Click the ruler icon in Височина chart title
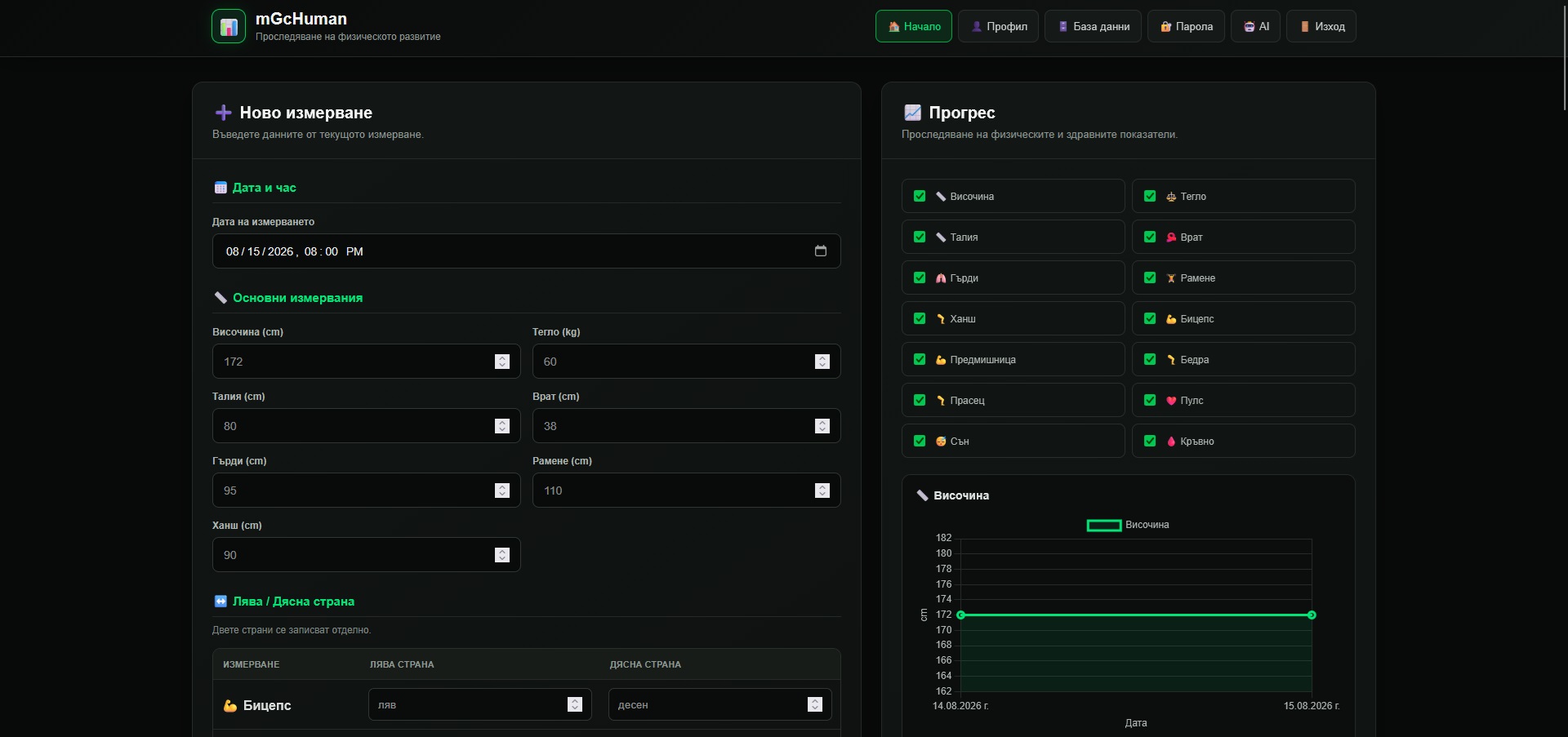 [x=923, y=495]
